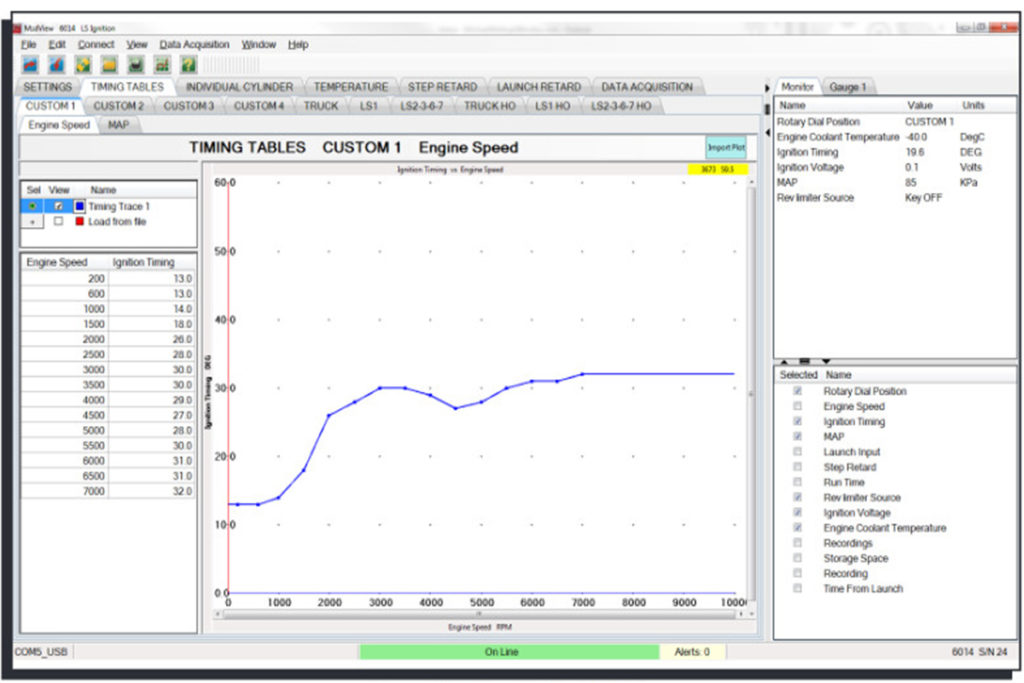Click the green question mark help icon
This screenshot has width=1024, height=683.
click(189, 65)
